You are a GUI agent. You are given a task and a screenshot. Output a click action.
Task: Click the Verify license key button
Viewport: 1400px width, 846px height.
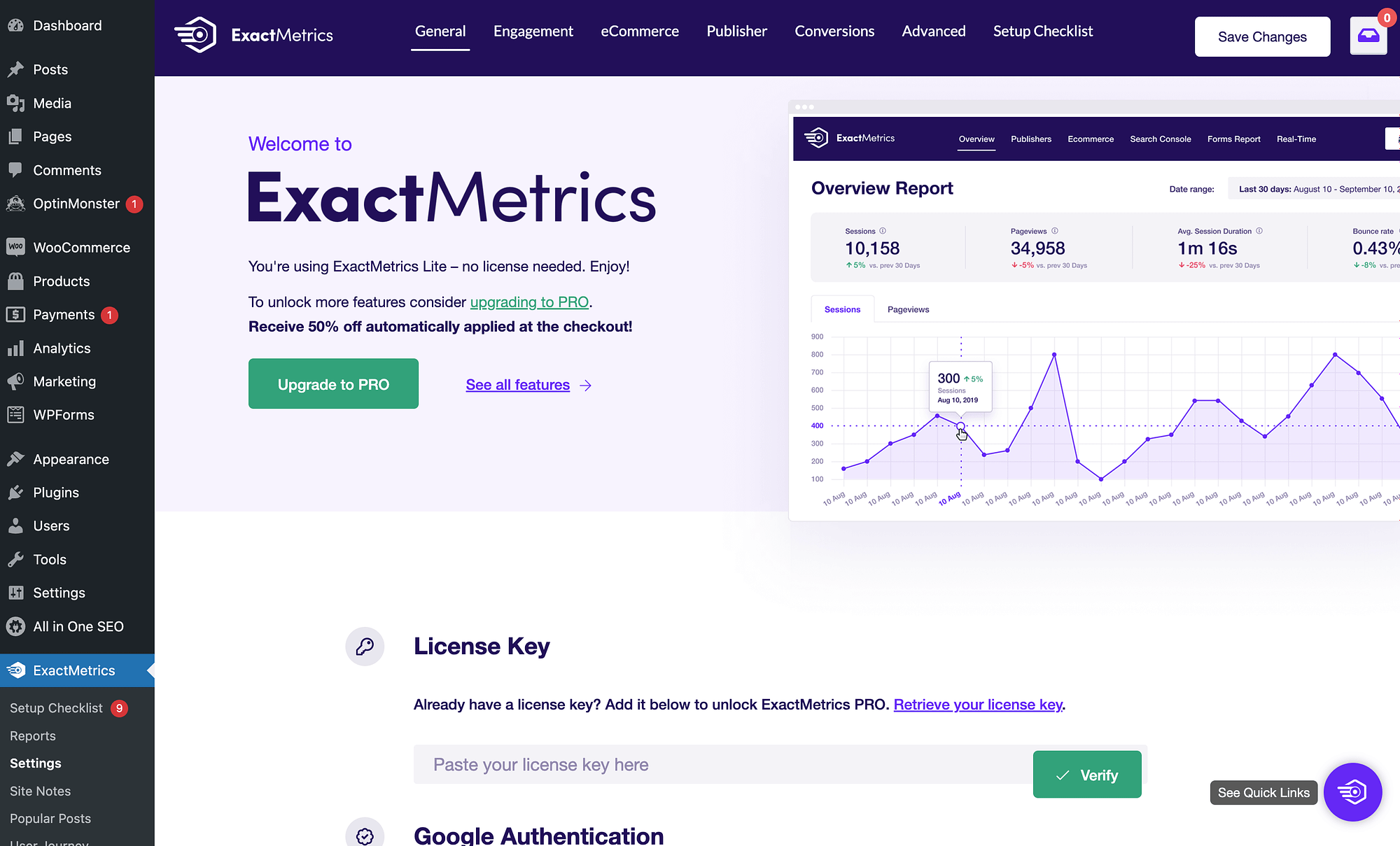[1087, 775]
